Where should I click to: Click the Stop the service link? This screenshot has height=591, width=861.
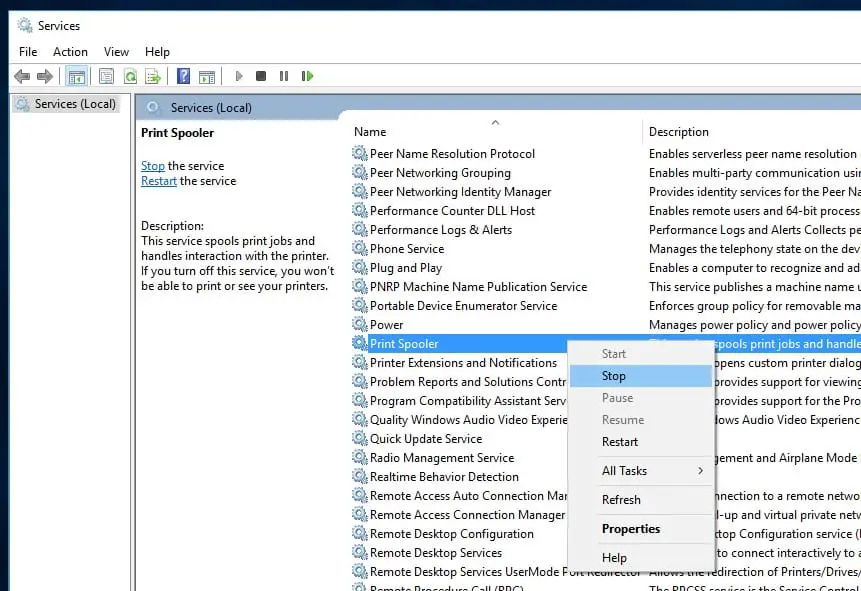click(x=153, y=166)
